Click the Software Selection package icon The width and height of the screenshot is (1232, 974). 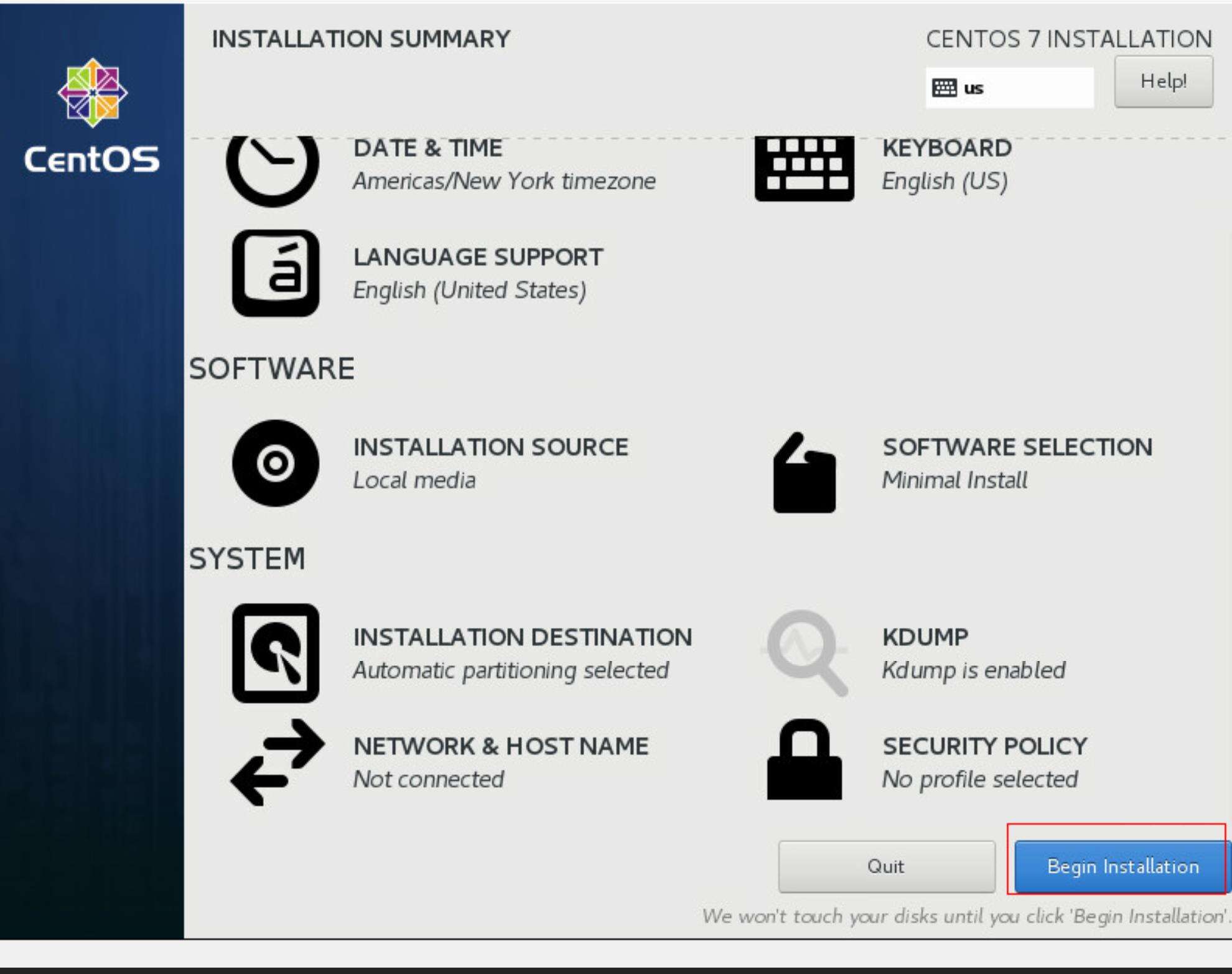pos(804,473)
